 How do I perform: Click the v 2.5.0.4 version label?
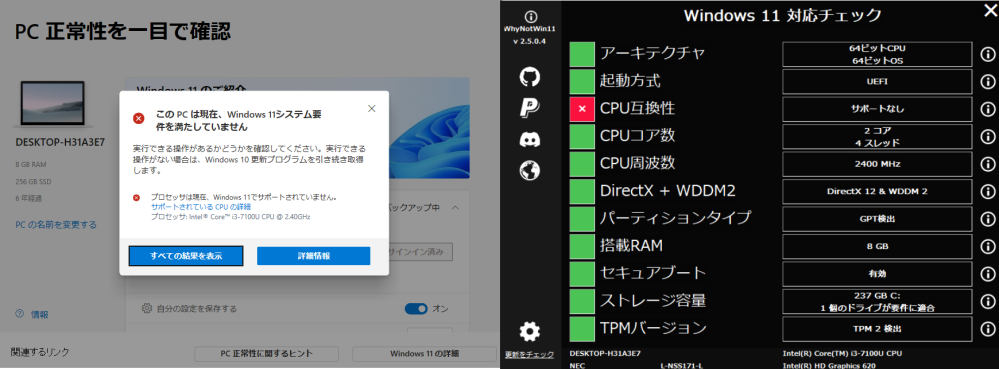click(x=530, y=41)
